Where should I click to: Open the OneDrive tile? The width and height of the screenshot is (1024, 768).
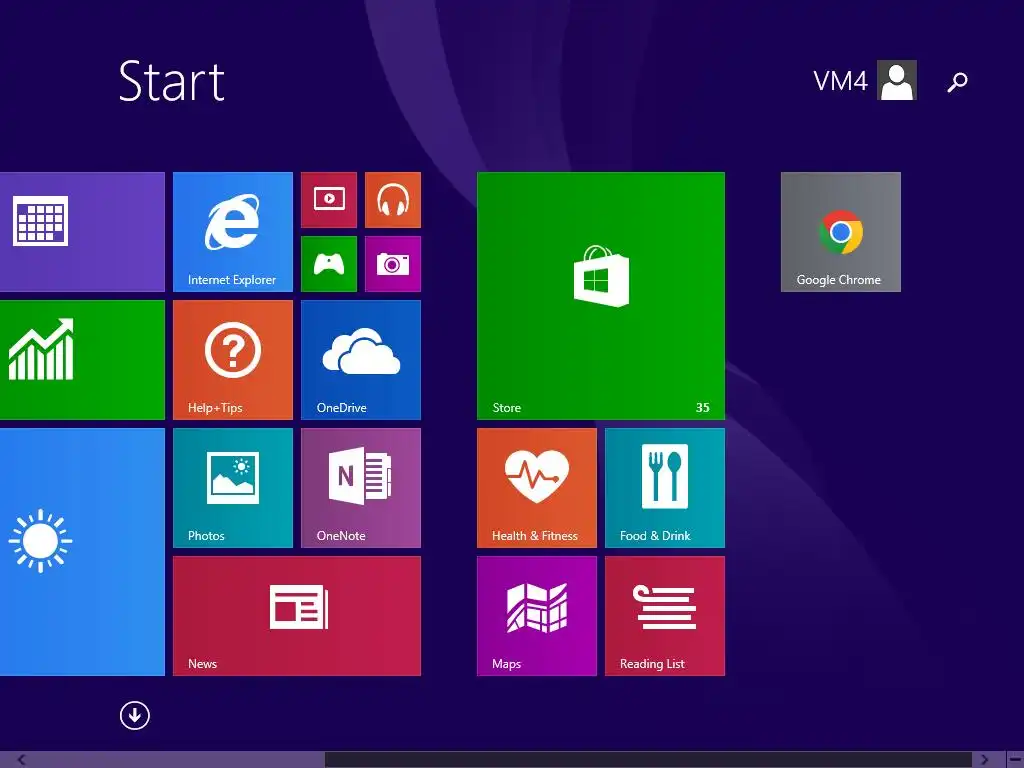point(360,360)
